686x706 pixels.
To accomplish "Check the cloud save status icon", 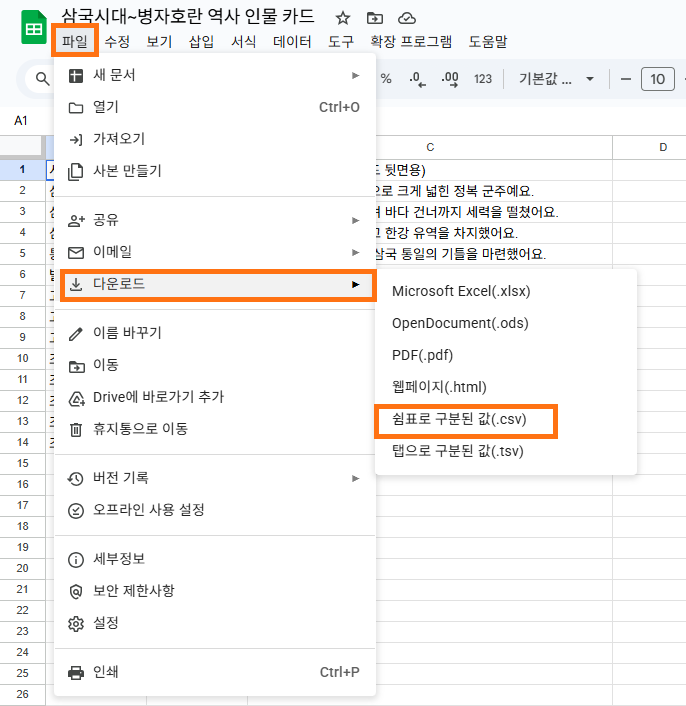I will pyautogui.click(x=407, y=18).
